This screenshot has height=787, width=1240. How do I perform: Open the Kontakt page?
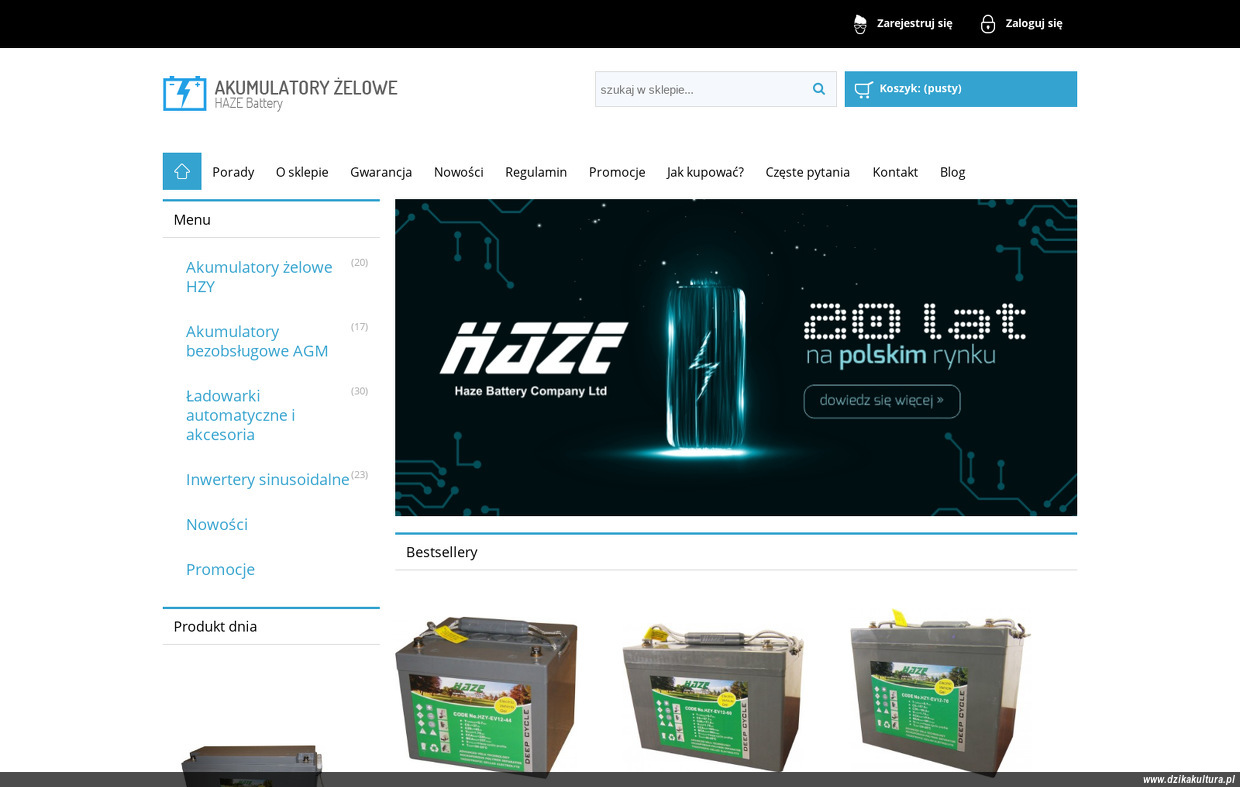pyautogui.click(x=895, y=172)
